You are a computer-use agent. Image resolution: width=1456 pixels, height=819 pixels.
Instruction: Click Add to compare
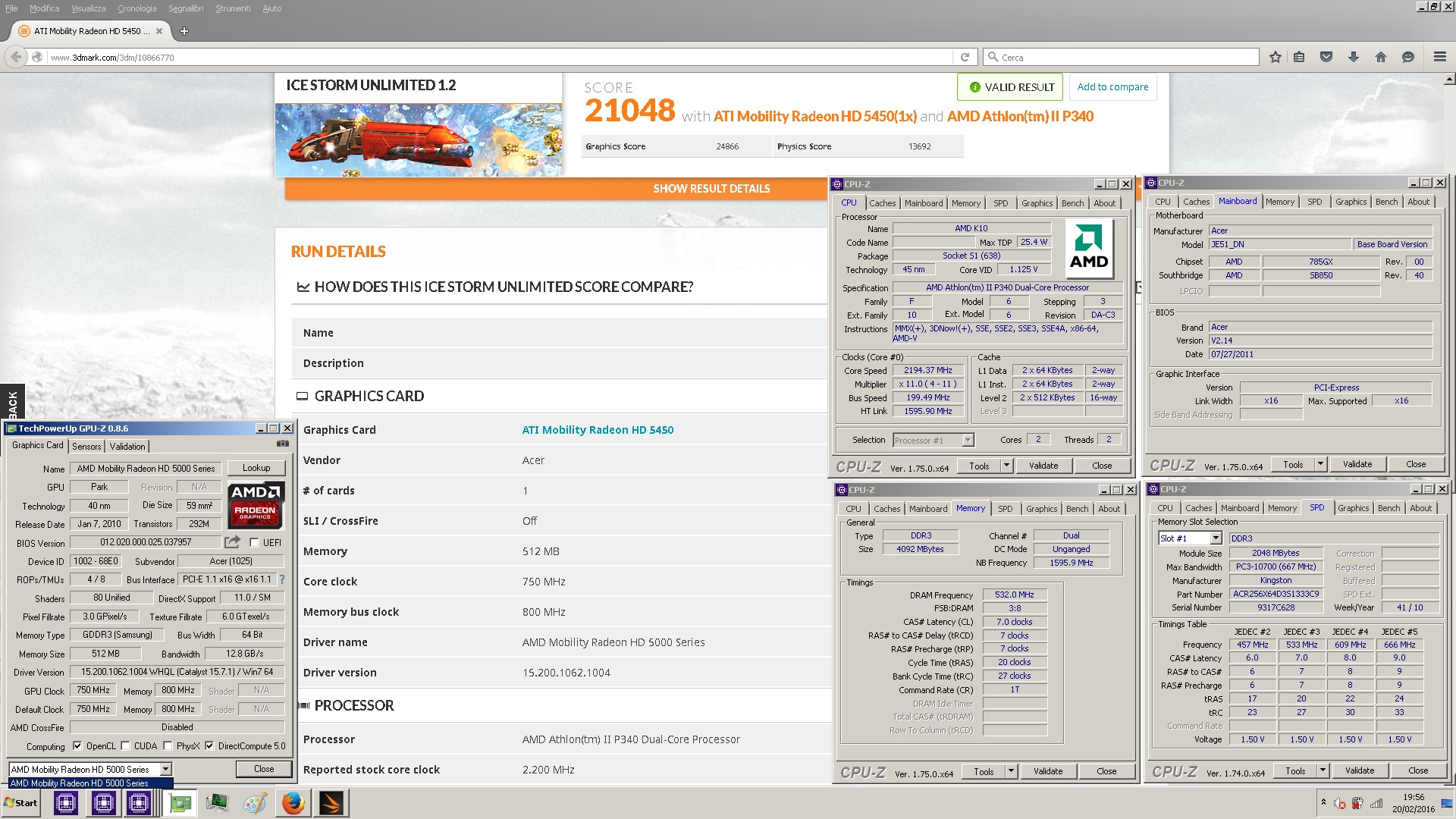(x=1112, y=87)
